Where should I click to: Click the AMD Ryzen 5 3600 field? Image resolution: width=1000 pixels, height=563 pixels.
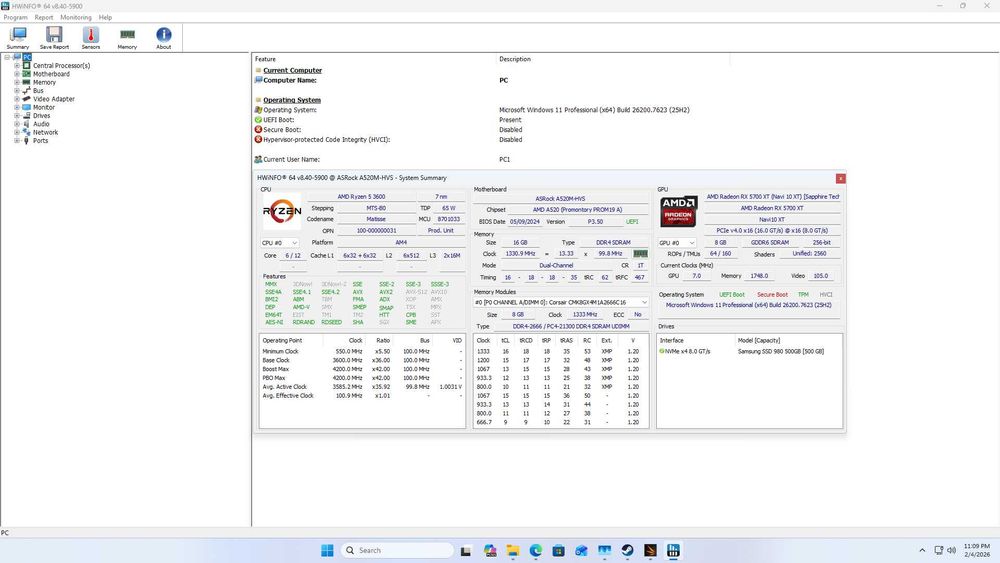click(x=361, y=197)
